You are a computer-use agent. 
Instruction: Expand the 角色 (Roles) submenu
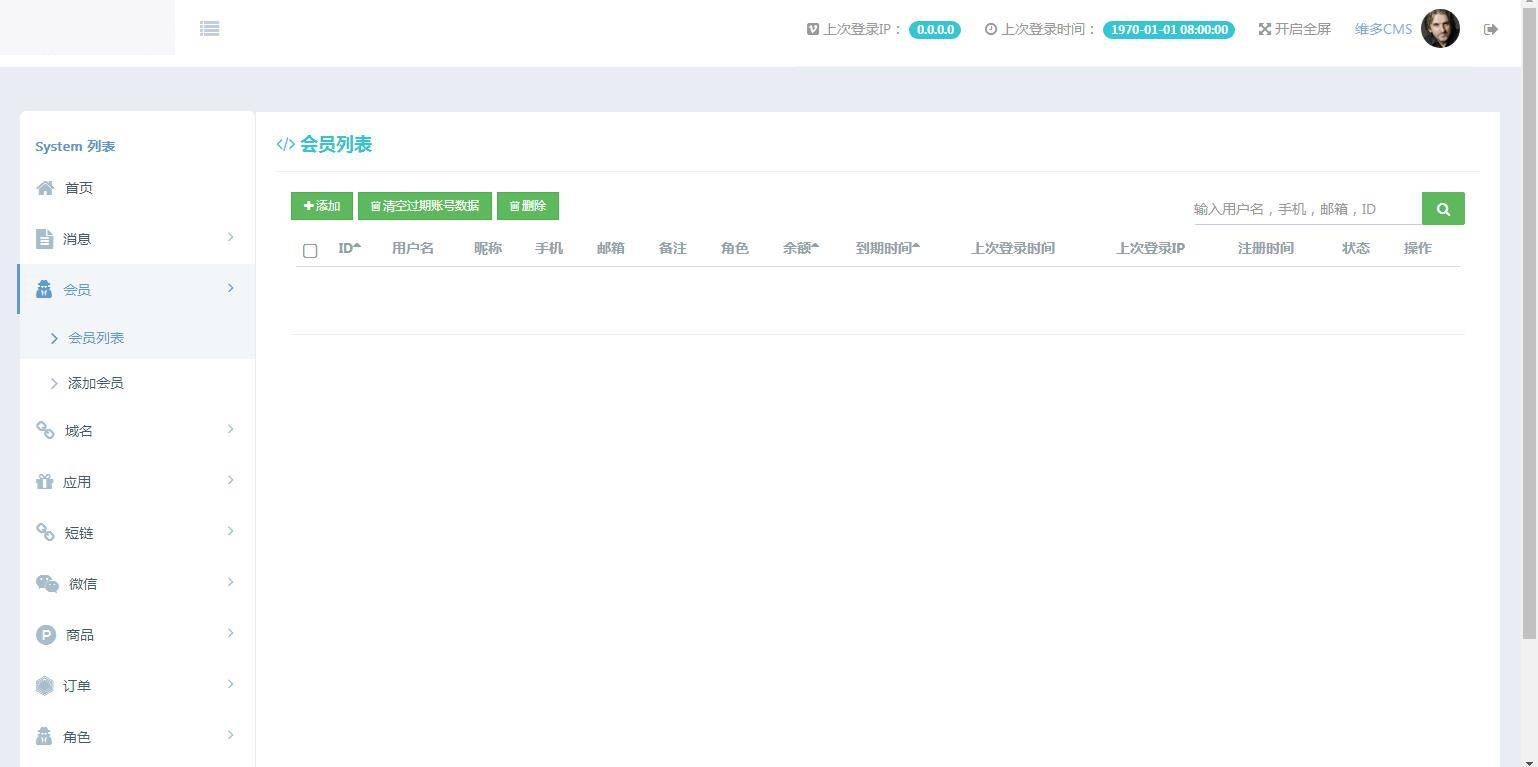tap(231, 736)
